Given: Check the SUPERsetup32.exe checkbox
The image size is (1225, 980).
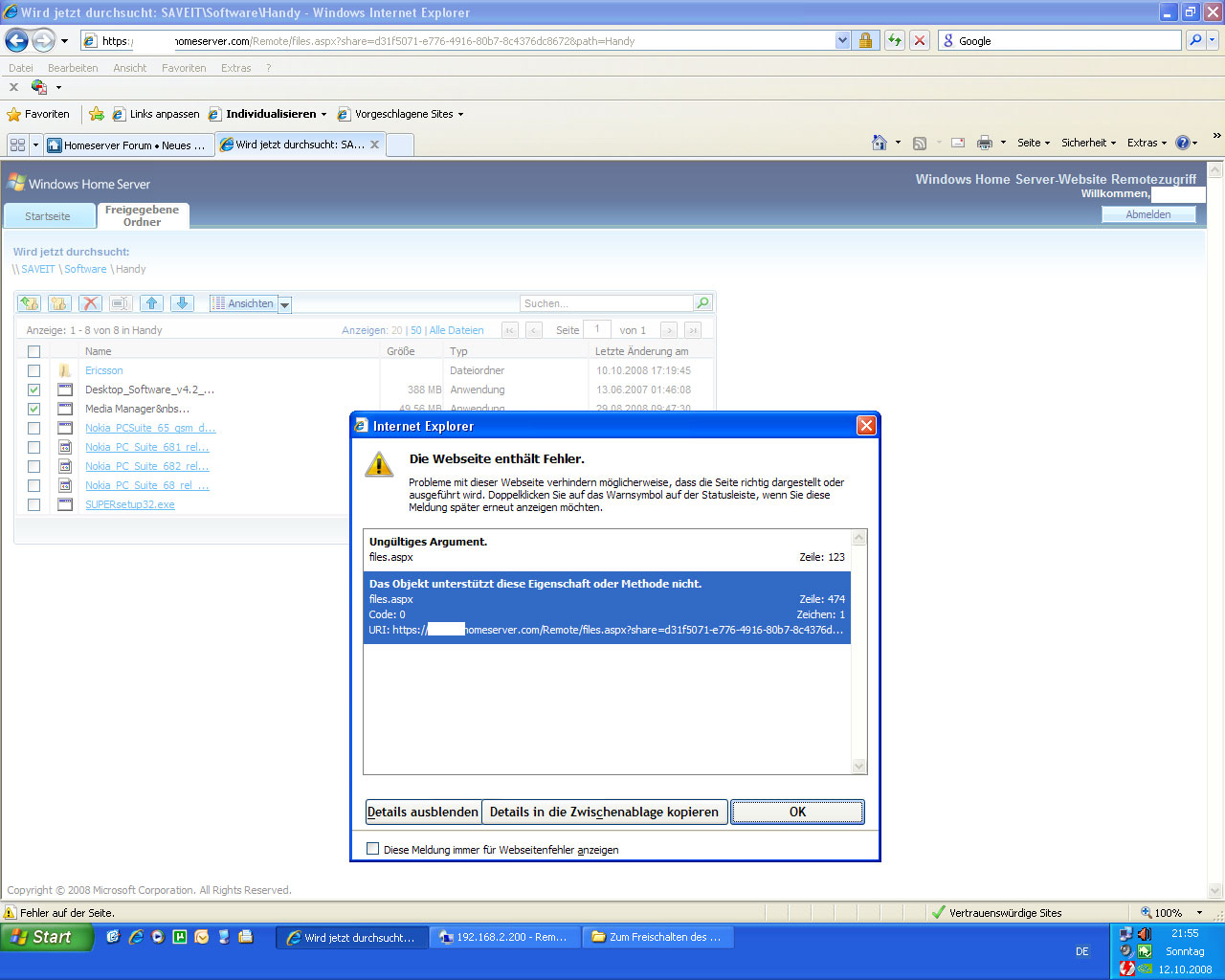Looking at the screenshot, I should pyautogui.click(x=33, y=504).
